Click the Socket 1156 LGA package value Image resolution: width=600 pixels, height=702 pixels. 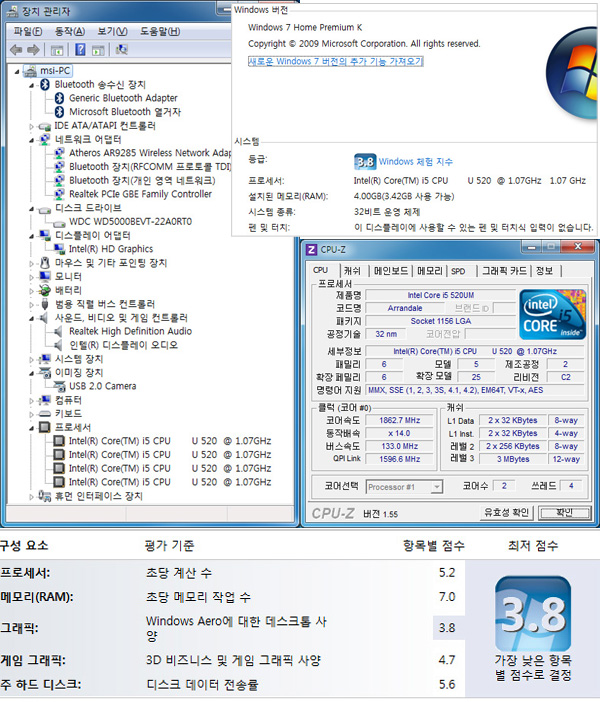(441, 321)
